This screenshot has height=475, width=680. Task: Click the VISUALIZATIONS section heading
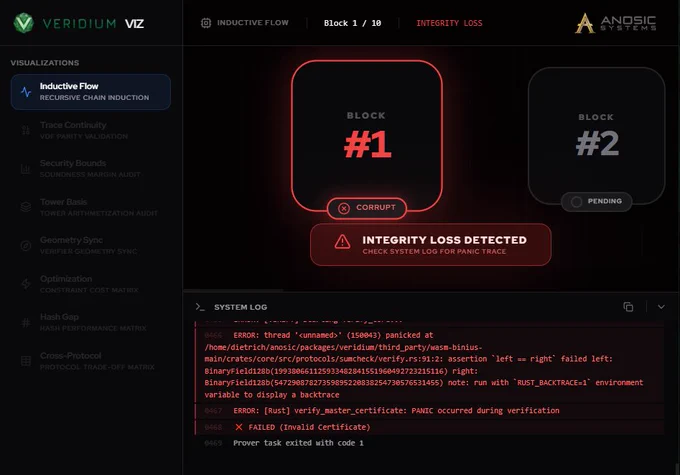tap(45, 63)
